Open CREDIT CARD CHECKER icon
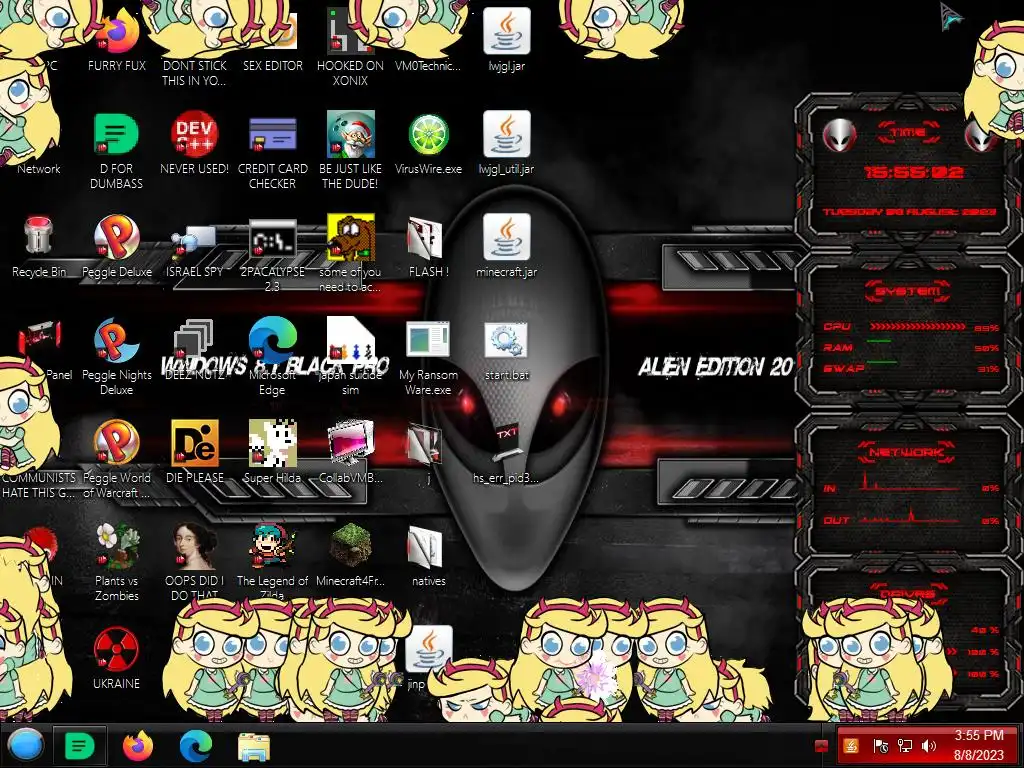The width and height of the screenshot is (1024, 768). [273, 135]
